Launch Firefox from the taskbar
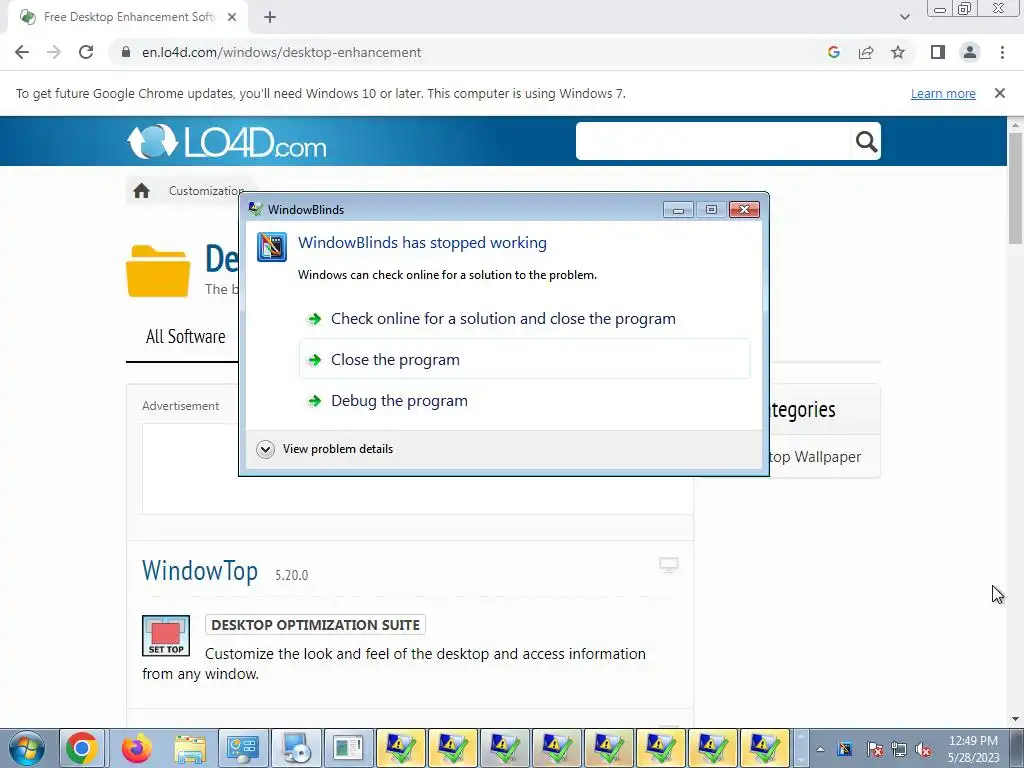 point(136,748)
